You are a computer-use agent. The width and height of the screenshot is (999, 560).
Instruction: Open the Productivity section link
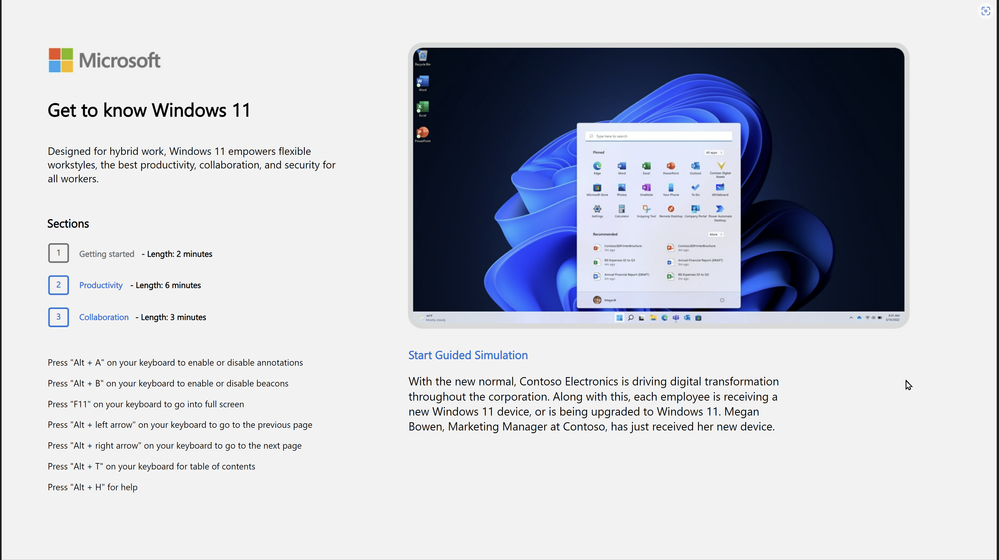coord(101,285)
